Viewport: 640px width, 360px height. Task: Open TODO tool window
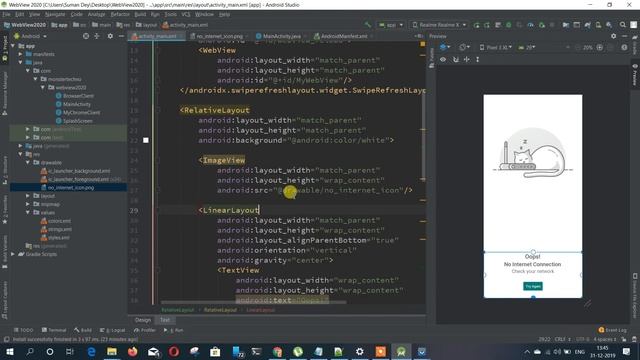(24, 330)
